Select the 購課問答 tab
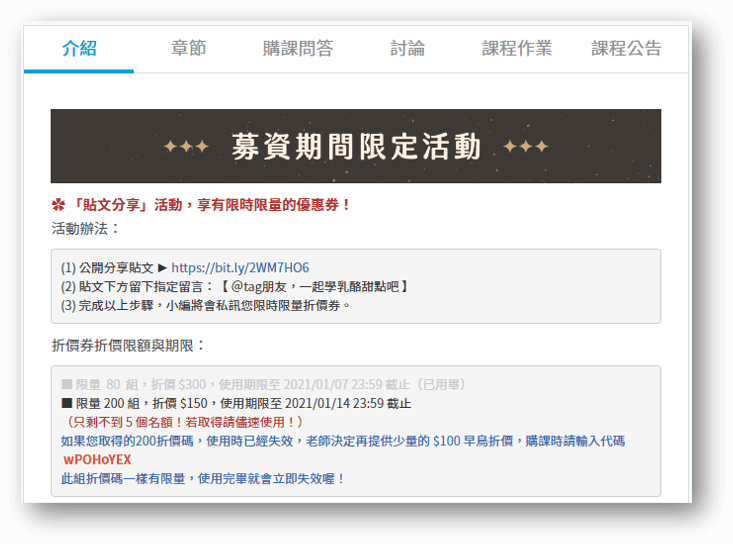 click(x=298, y=48)
